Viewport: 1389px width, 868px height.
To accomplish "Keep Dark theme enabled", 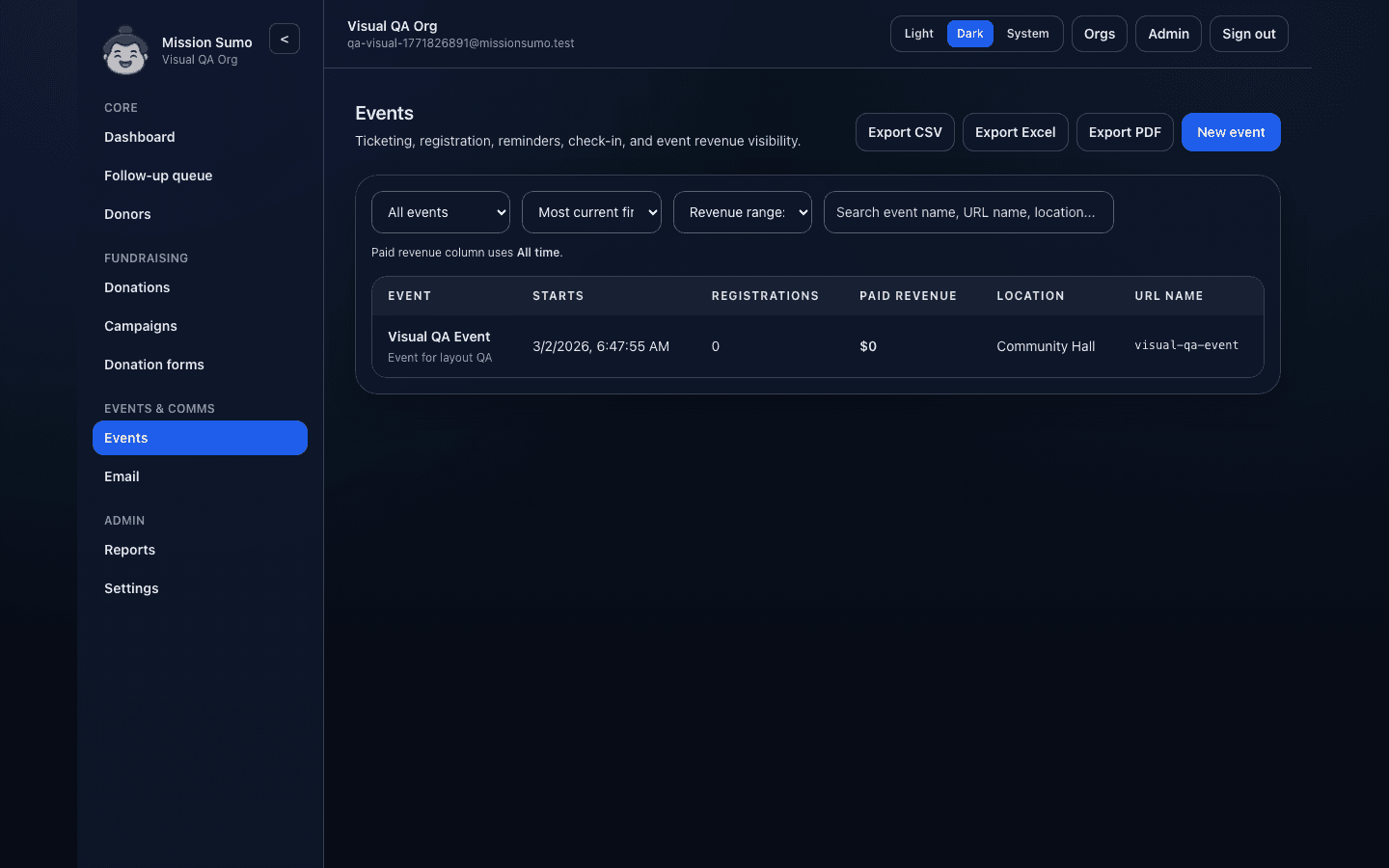I will pyautogui.click(x=969, y=33).
